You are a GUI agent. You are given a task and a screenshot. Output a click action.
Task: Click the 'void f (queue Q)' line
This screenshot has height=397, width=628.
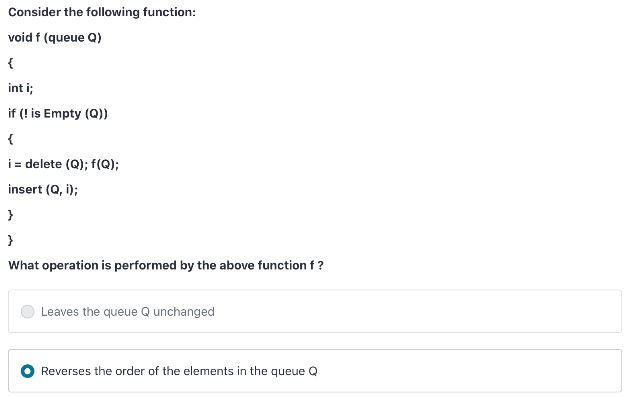55,38
